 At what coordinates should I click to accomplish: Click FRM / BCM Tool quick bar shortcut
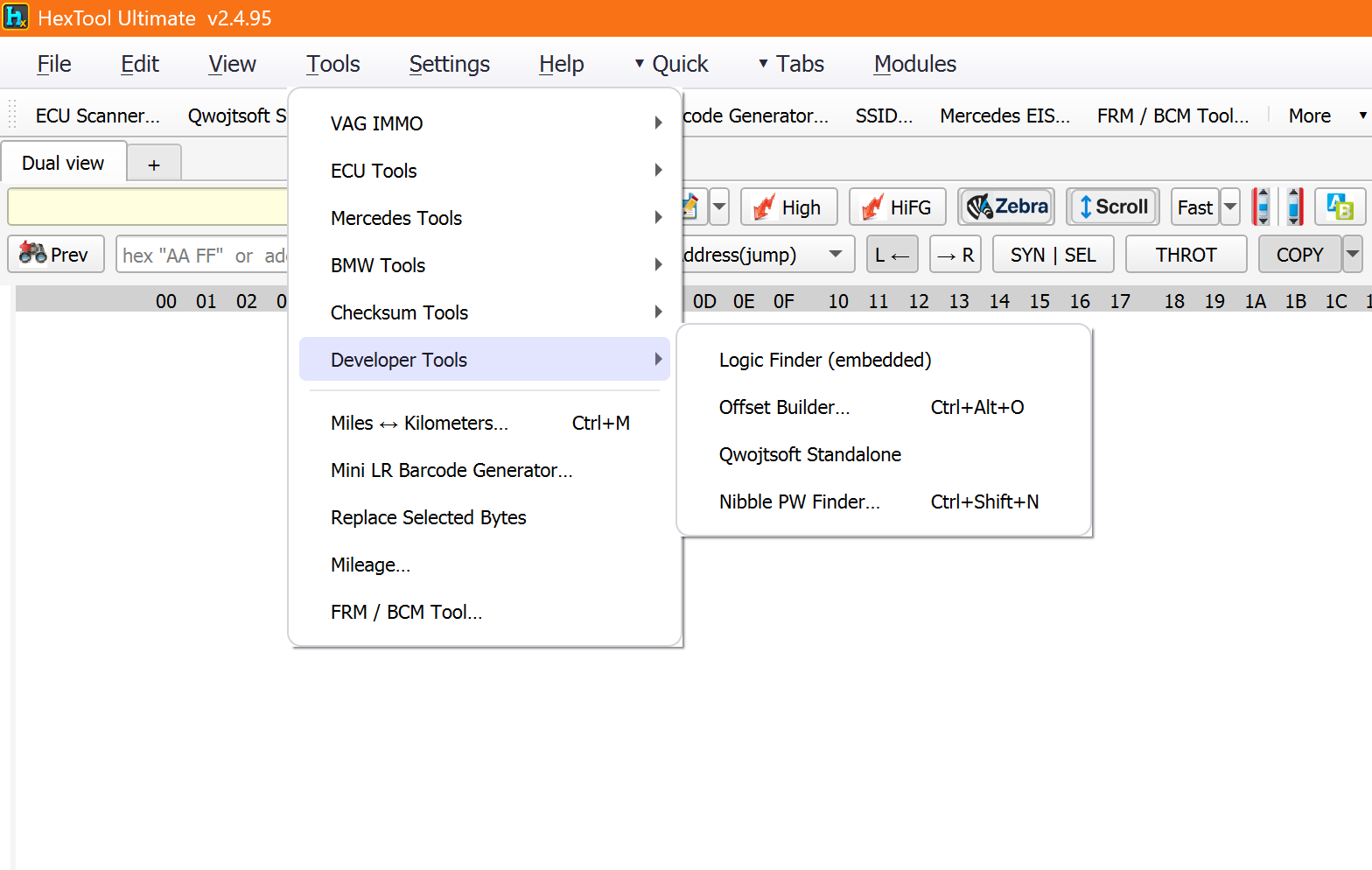(1173, 116)
